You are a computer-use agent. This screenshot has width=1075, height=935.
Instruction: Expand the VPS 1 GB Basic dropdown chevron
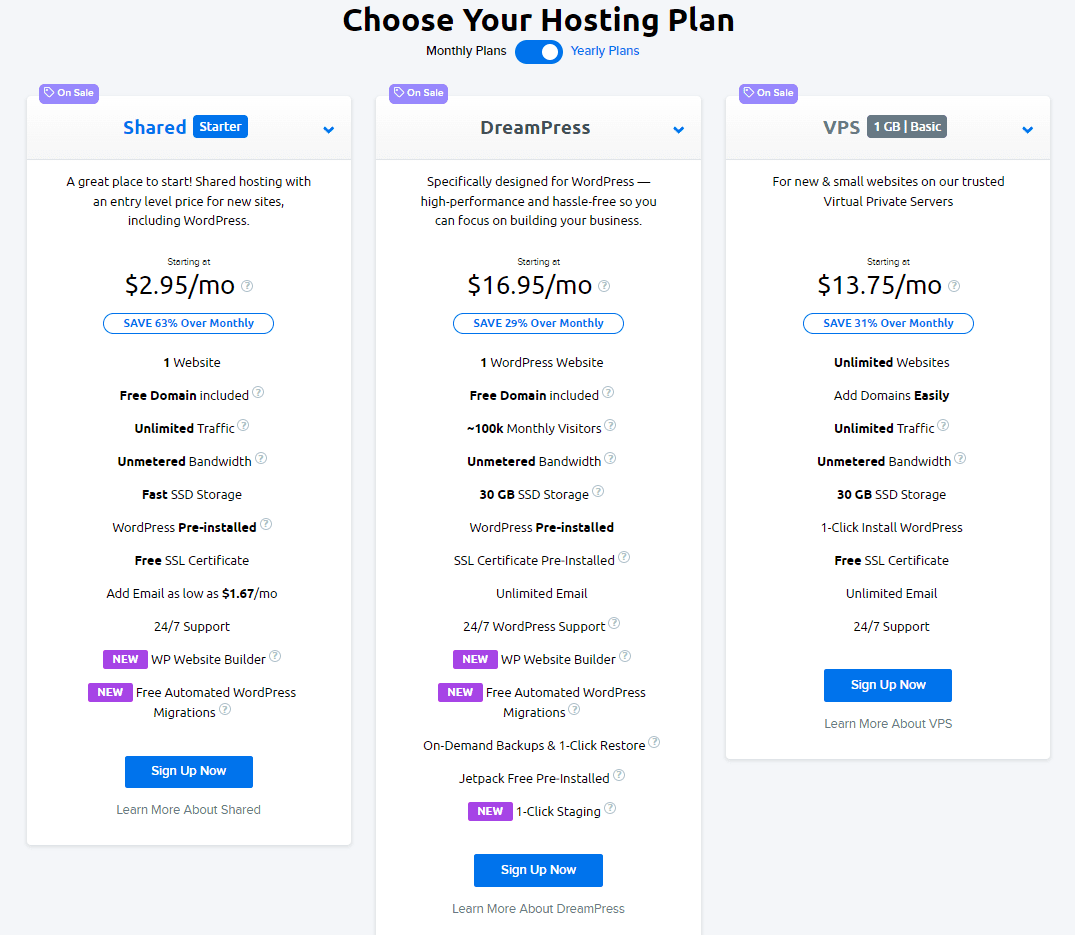point(1028,130)
